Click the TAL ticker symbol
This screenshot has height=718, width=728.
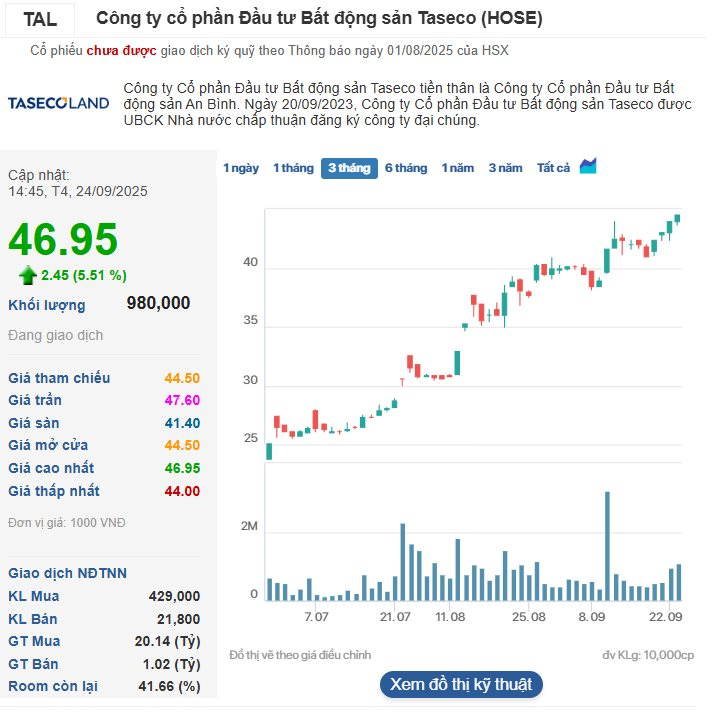point(40,19)
